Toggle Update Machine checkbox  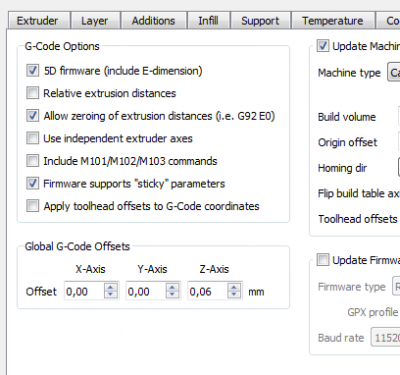(x=323, y=46)
